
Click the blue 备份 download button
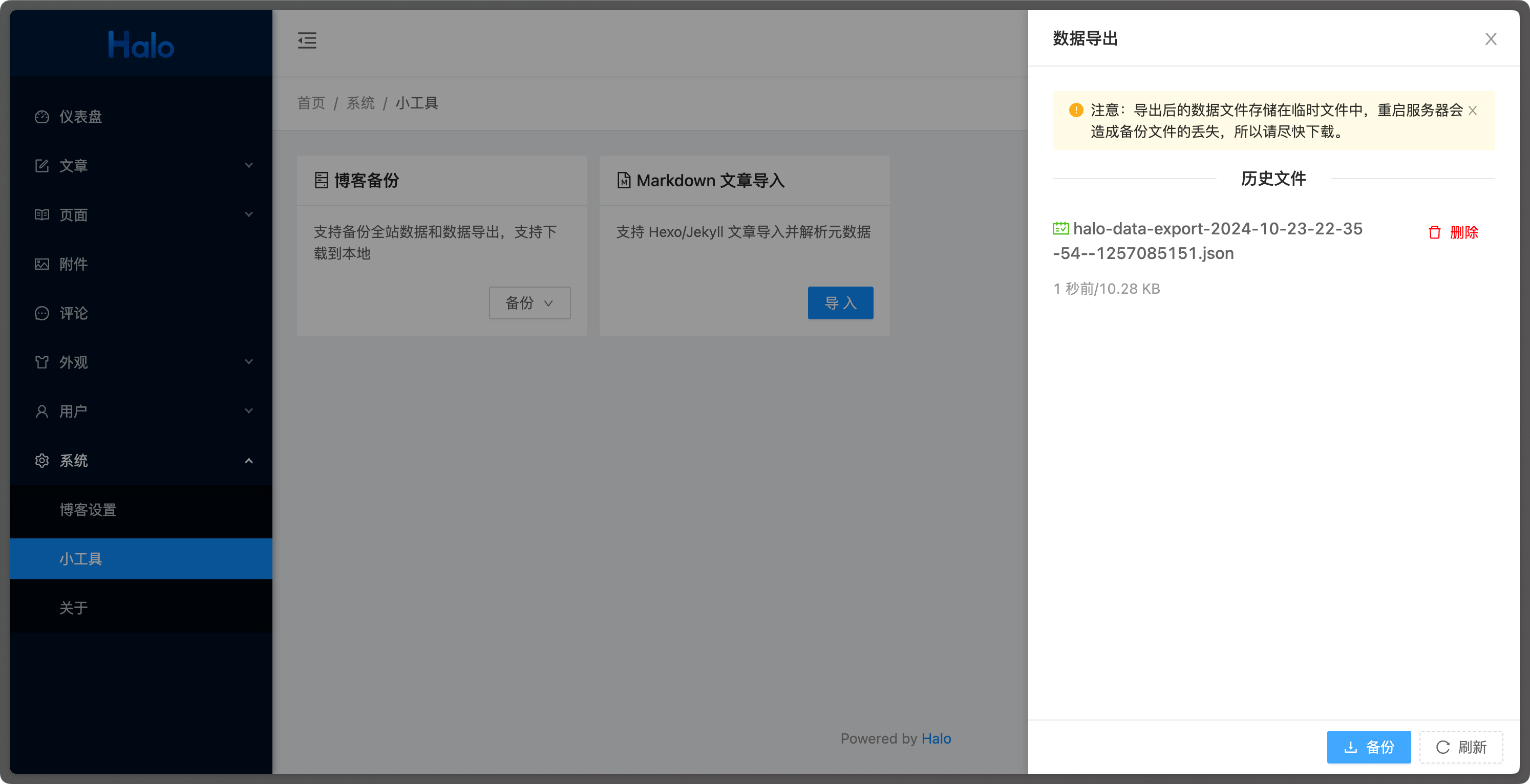[x=1368, y=747]
